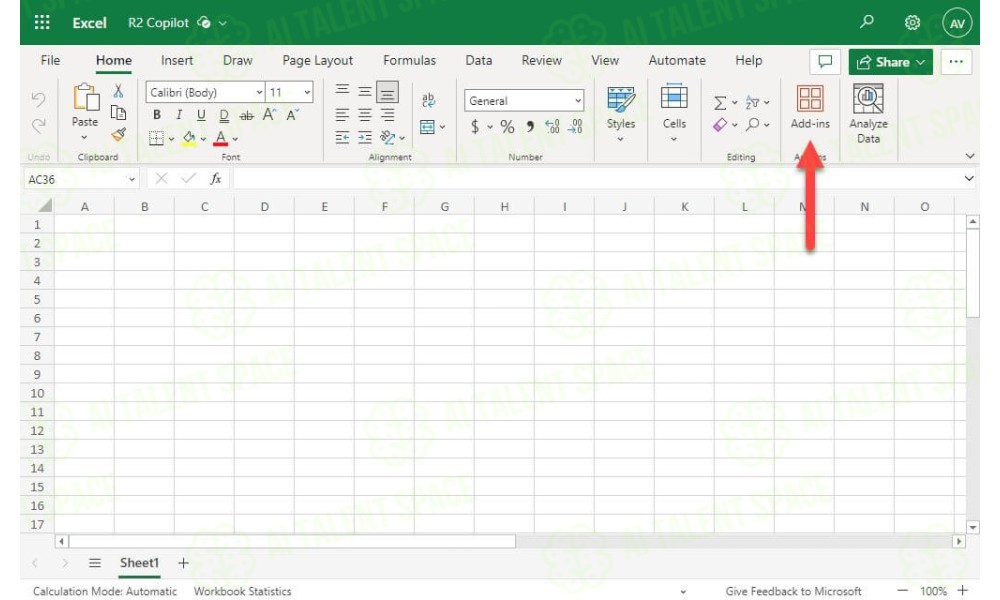The width and height of the screenshot is (1000, 600).
Task: Click the Undo arrow
Action: point(39,99)
